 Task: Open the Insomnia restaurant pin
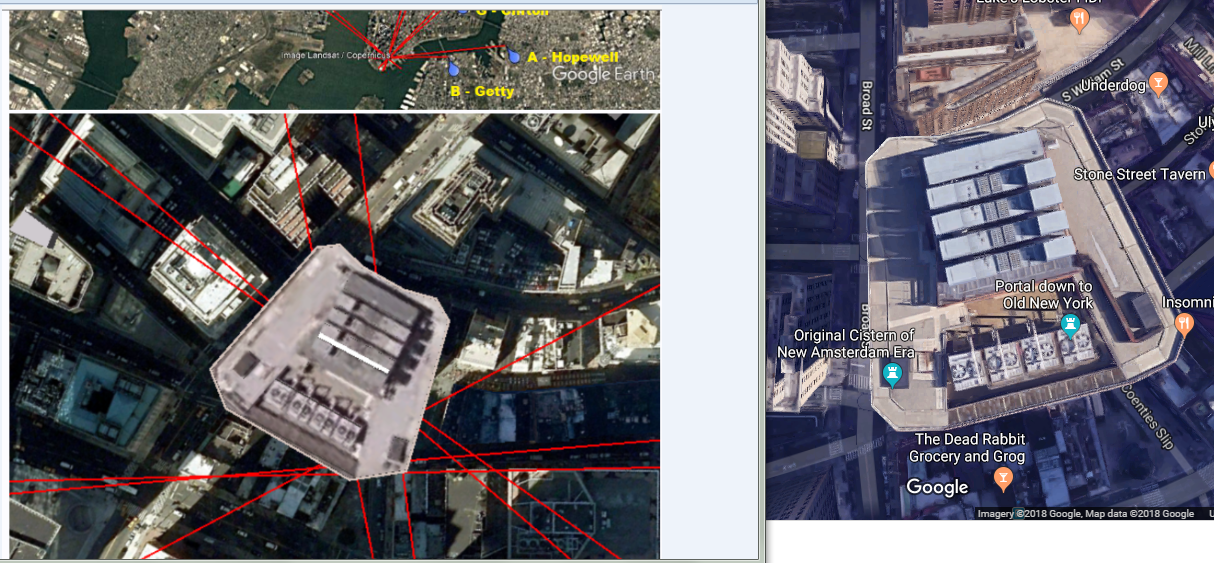click(1184, 323)
